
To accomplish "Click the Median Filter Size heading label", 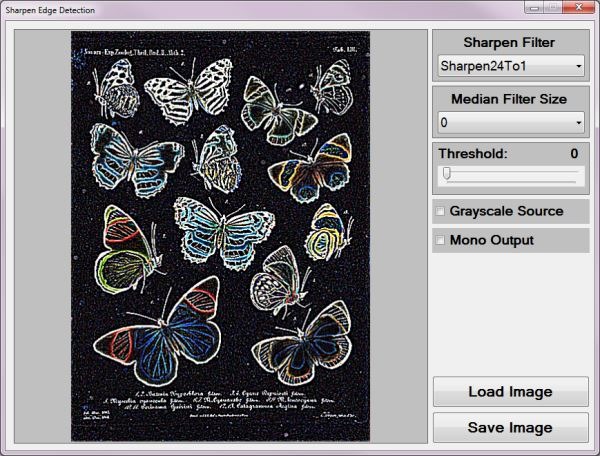I will (x=510, y=99).
